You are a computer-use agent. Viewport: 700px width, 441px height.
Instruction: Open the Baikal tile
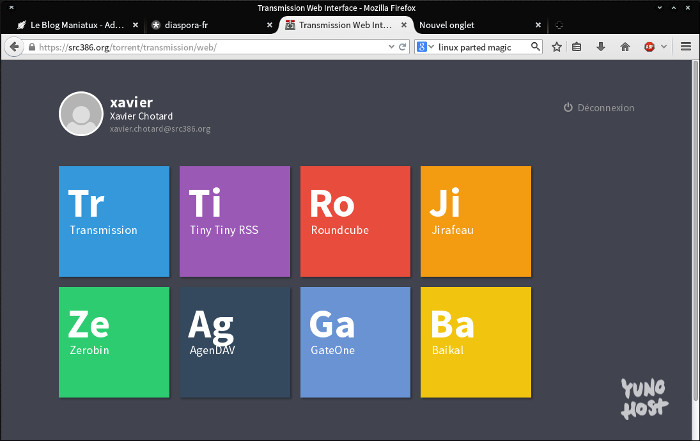point(476,342)
